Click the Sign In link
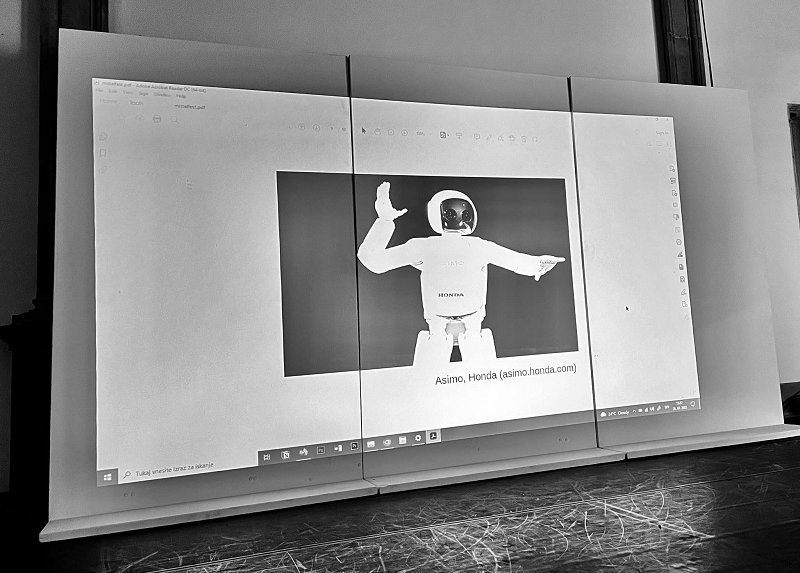The height and width of the screenshot is (573, 800). (x=662, y=133)
